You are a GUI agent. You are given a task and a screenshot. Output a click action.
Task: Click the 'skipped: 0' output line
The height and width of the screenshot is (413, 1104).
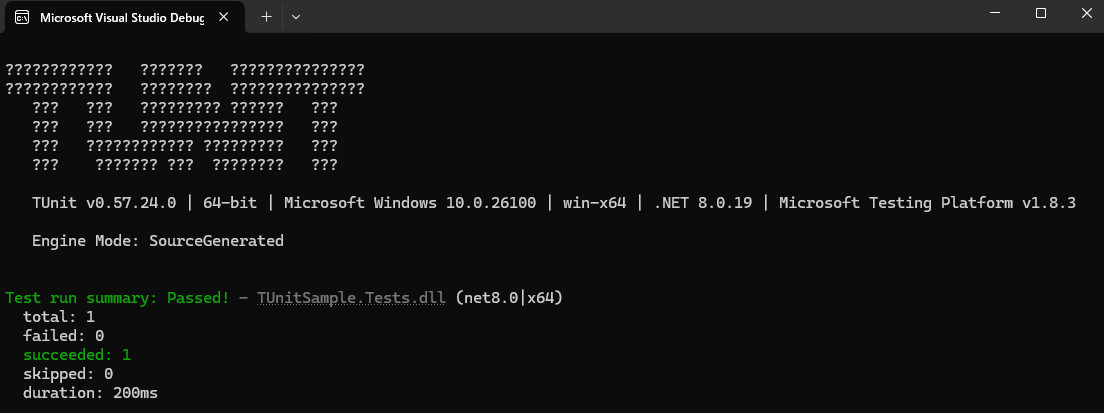coord(68,374)
